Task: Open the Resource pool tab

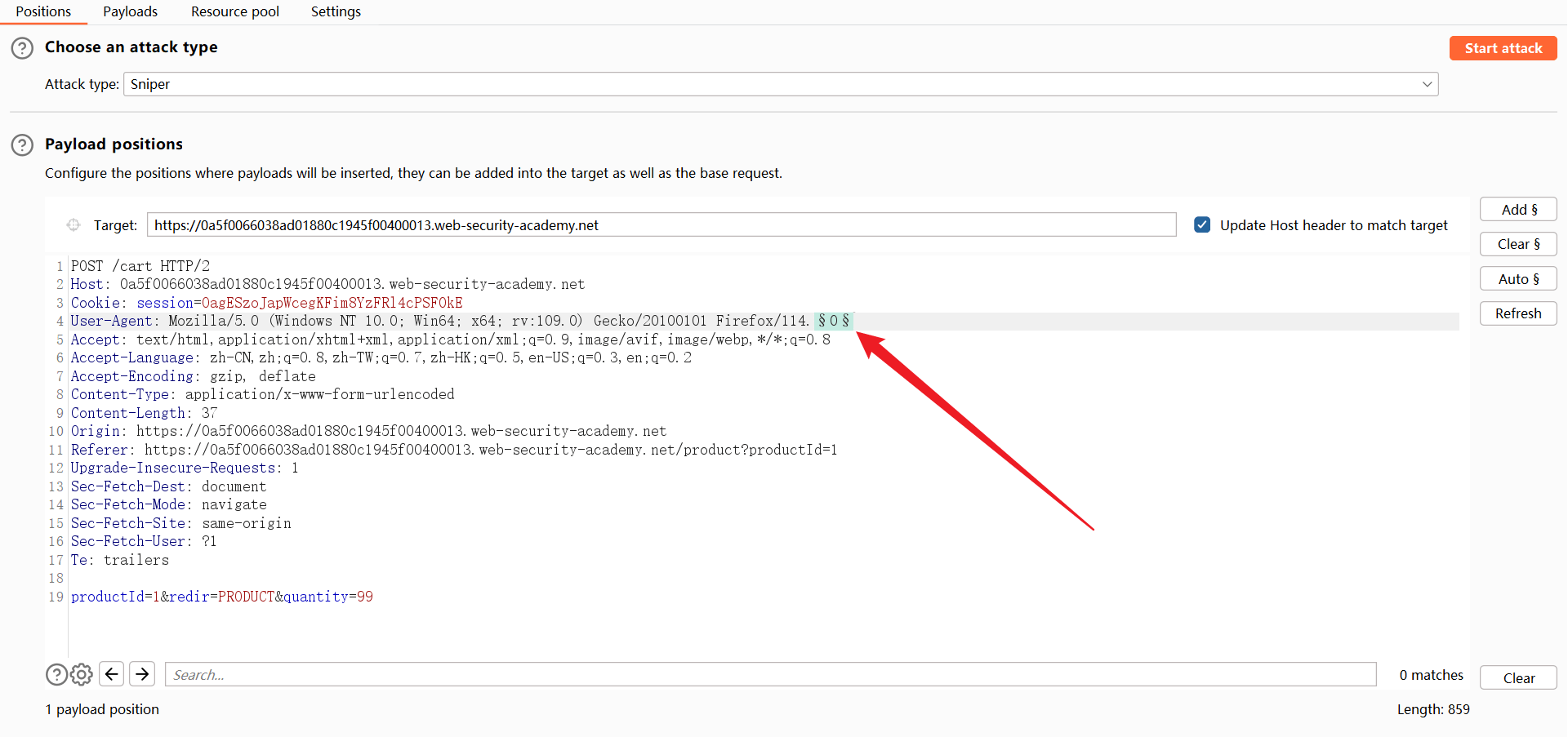Action: pyautogui.click(x=234, y=11)
